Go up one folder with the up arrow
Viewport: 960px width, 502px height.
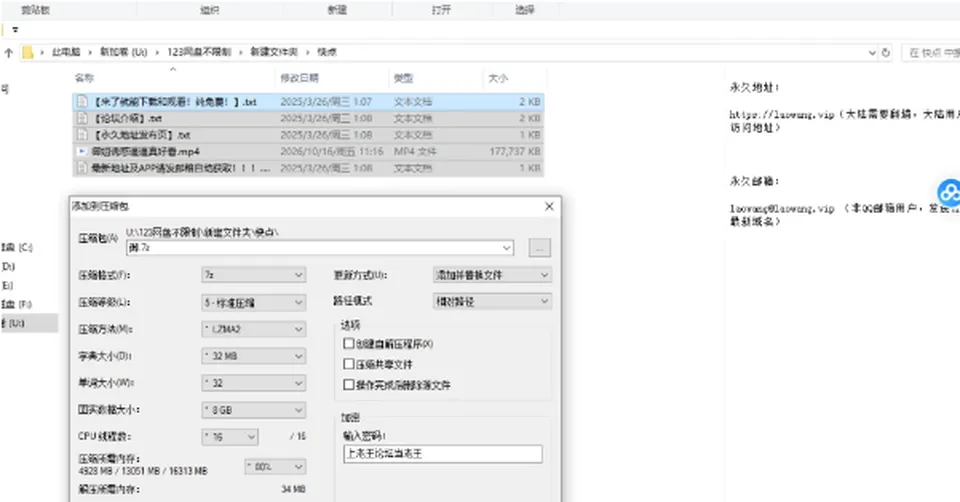[9, 53]
